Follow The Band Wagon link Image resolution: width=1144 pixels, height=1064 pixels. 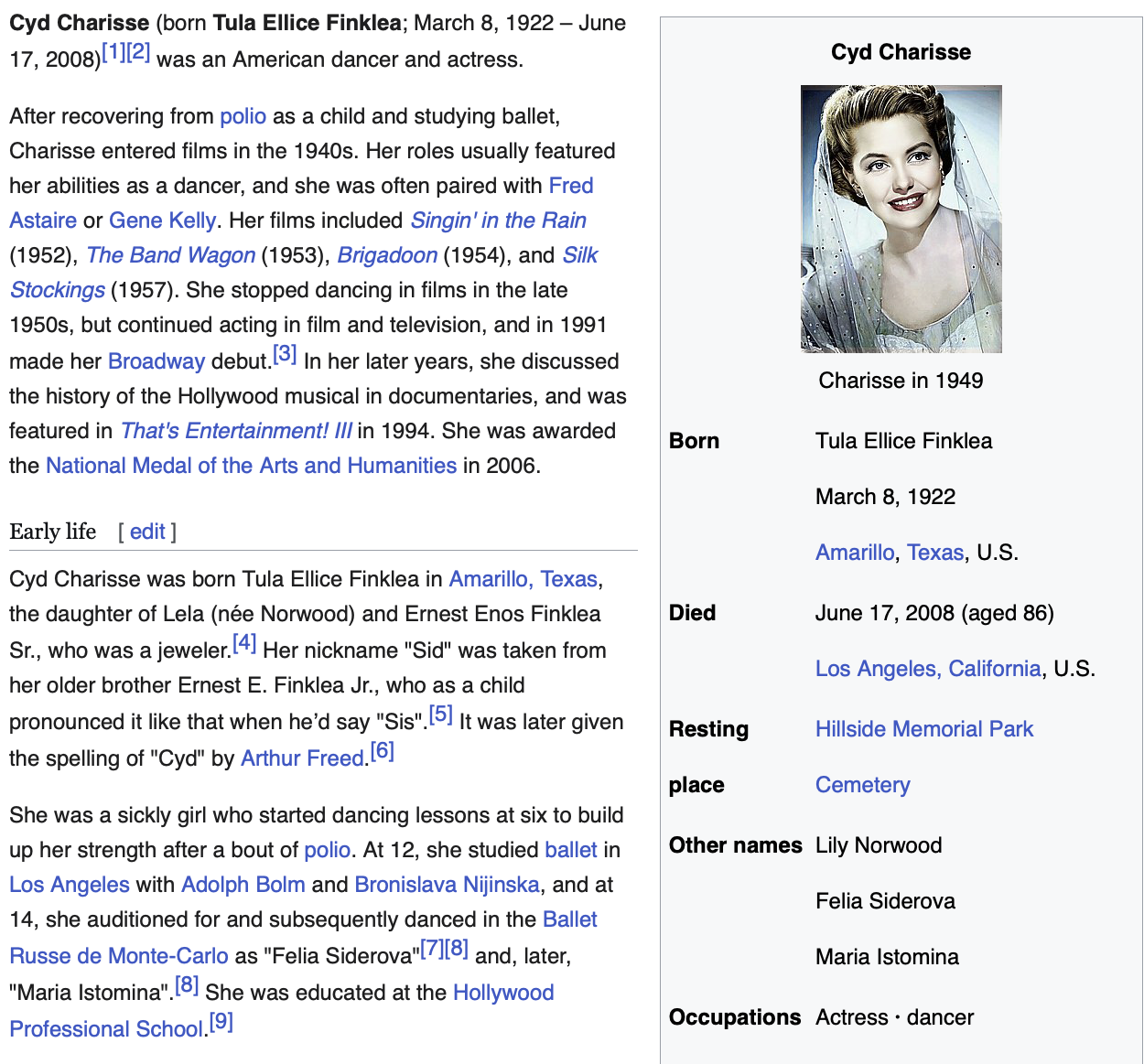[170, 255]
